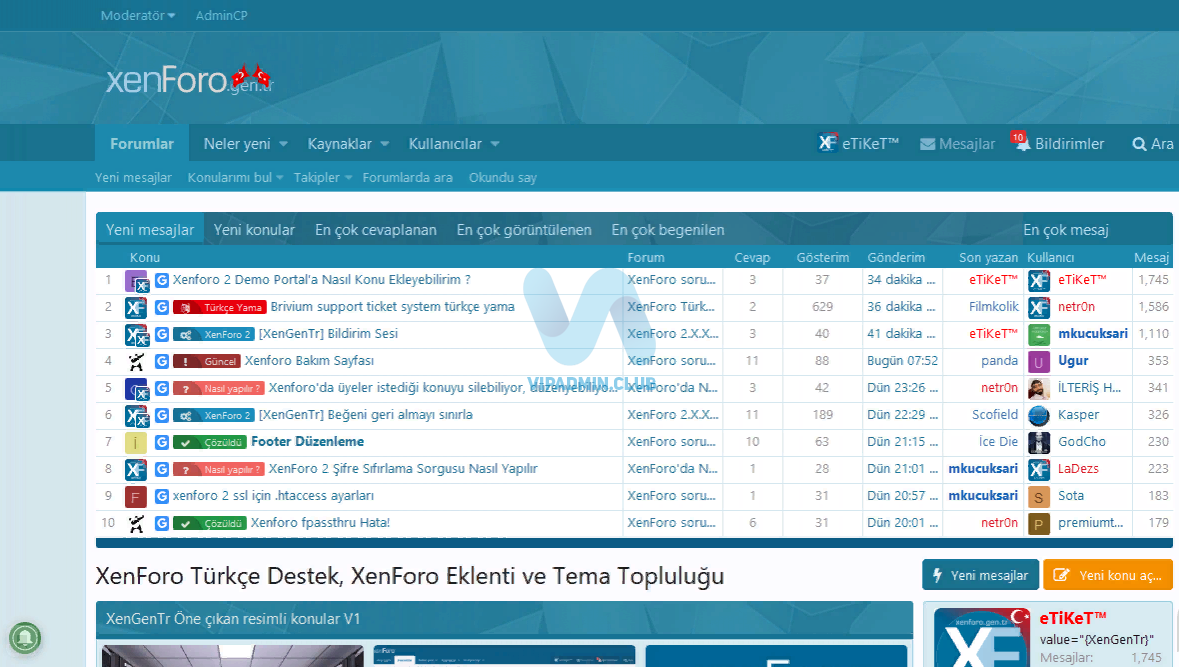
Task: Click the avatar of the Xenforo fpassthru Hata thread
Action: point(136,523)
